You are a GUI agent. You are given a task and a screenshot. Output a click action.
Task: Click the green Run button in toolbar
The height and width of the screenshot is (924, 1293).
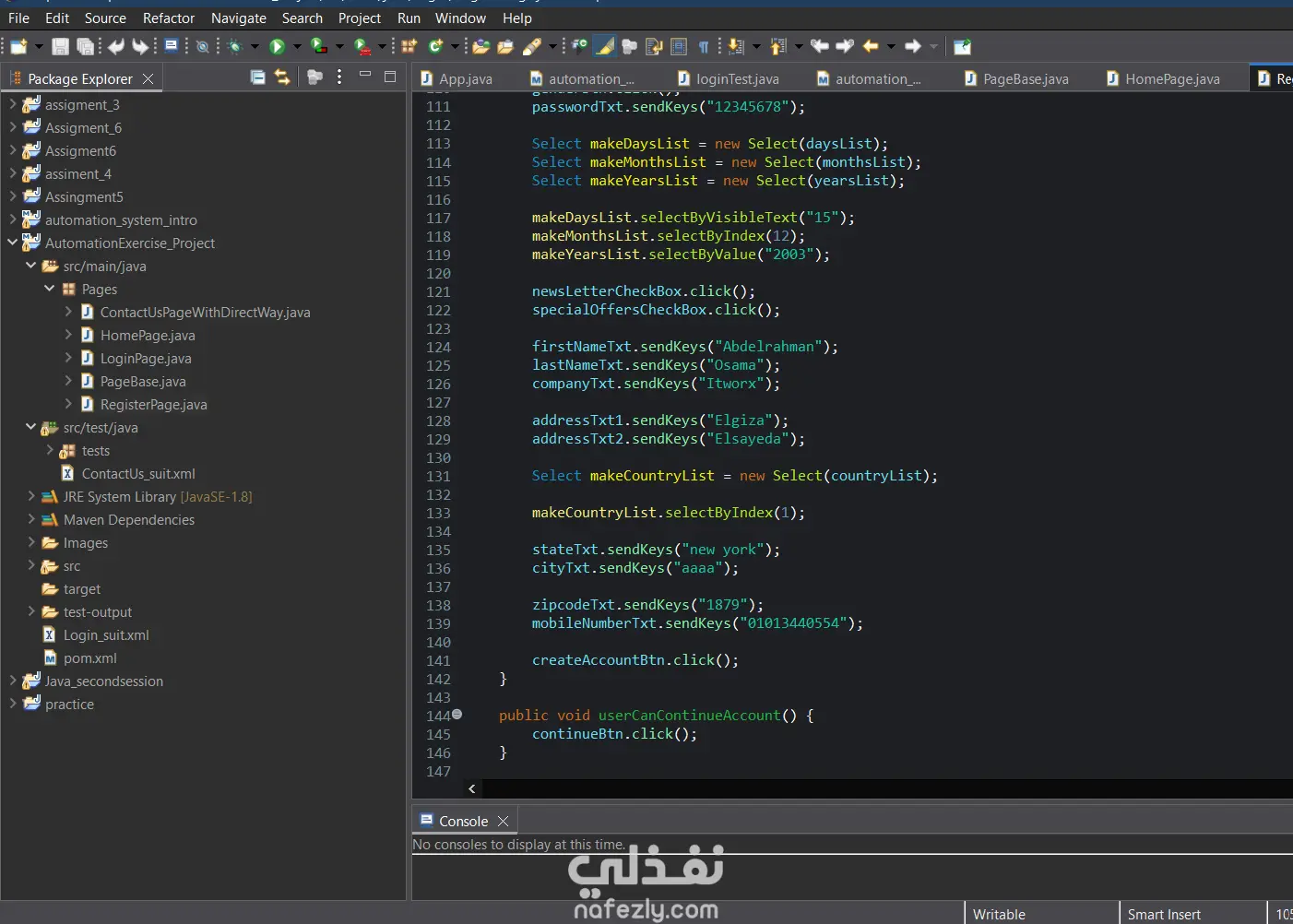coord(277,47)
